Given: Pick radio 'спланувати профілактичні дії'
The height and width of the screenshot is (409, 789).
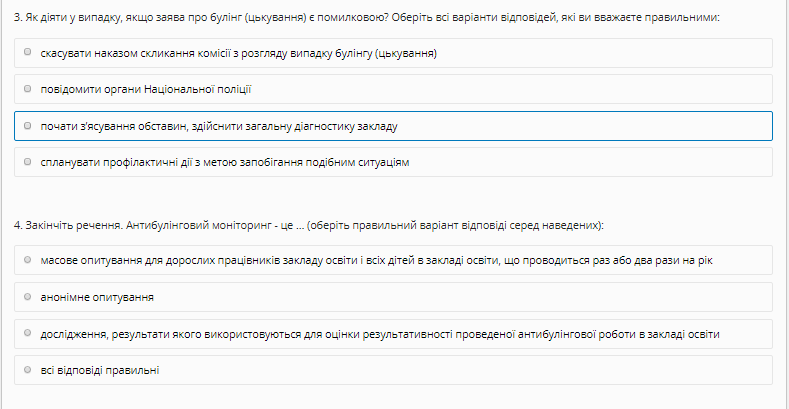Looking at the screenshot, I should pos(28,161).
